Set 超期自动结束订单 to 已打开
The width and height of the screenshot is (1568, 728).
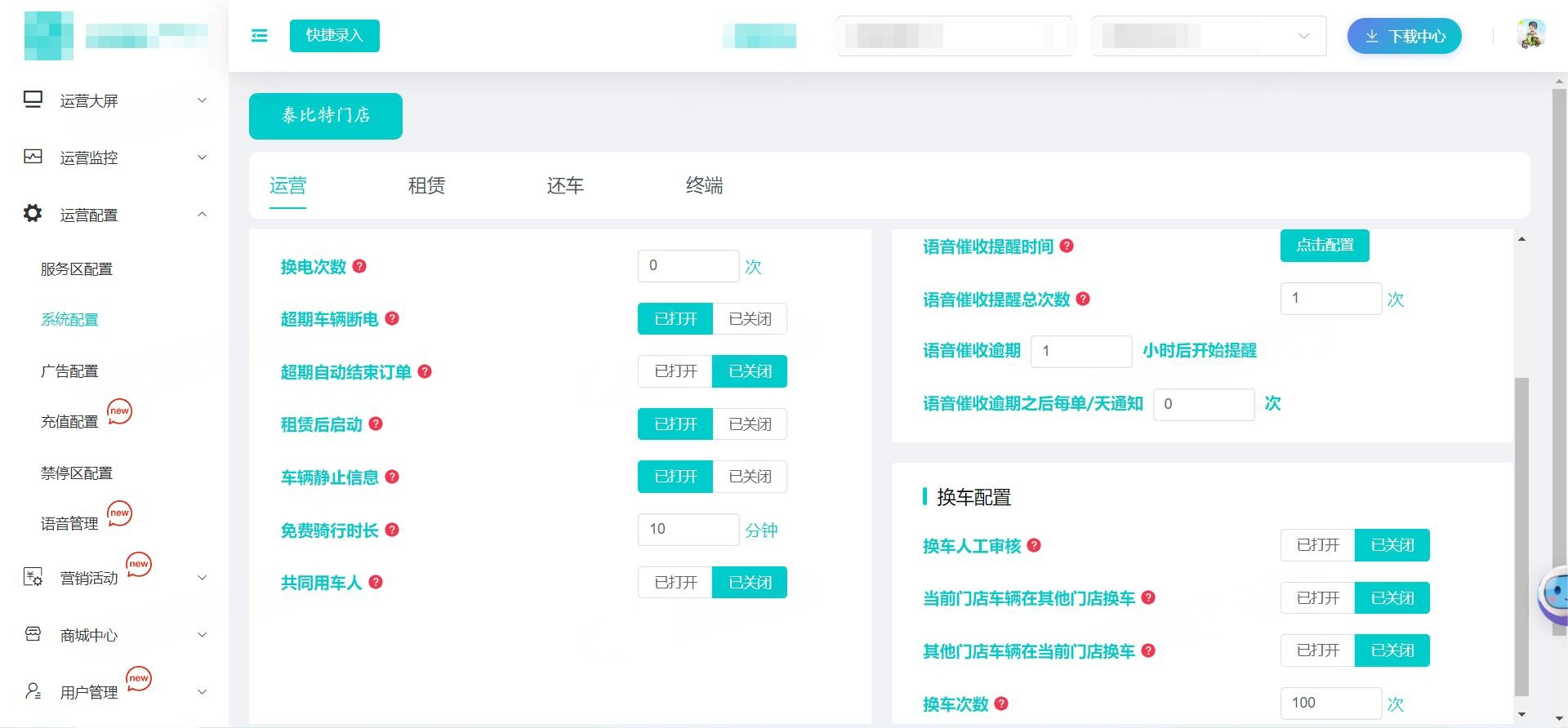[675, 371]
